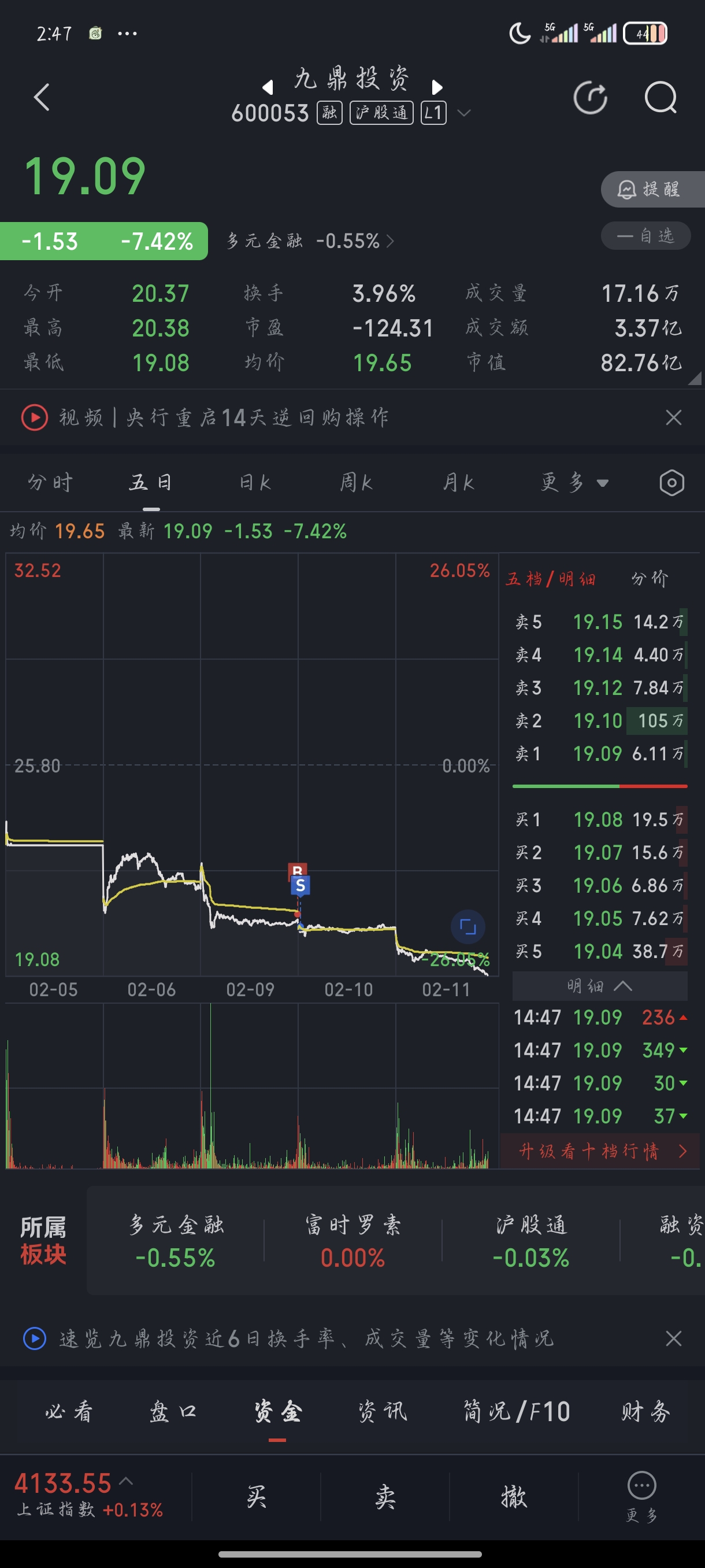Set a price alert with 提醒
Viewport: 705px width, 1568px height.
tap(651, 189)
